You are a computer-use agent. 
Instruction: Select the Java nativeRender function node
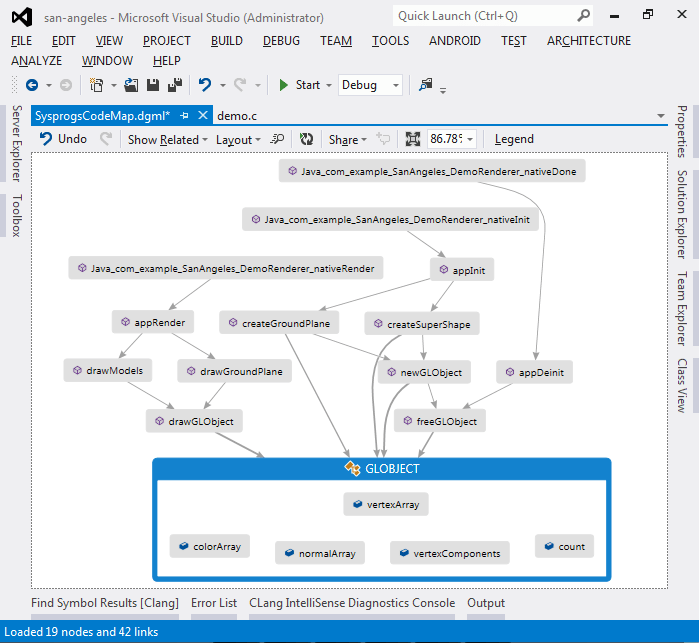click(x=226, y=268)
